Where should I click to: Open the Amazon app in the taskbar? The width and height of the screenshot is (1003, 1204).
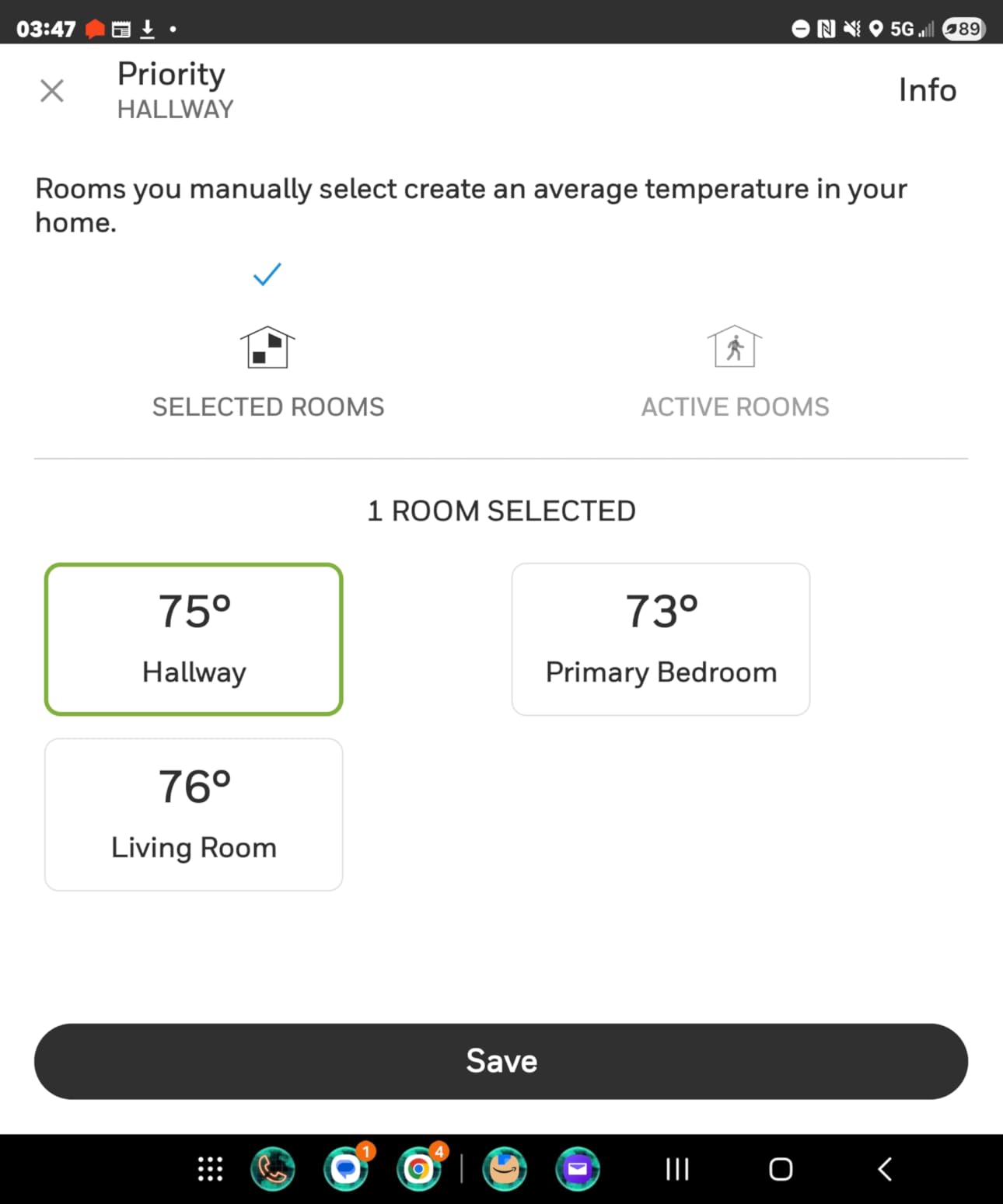pos(505,1169)
